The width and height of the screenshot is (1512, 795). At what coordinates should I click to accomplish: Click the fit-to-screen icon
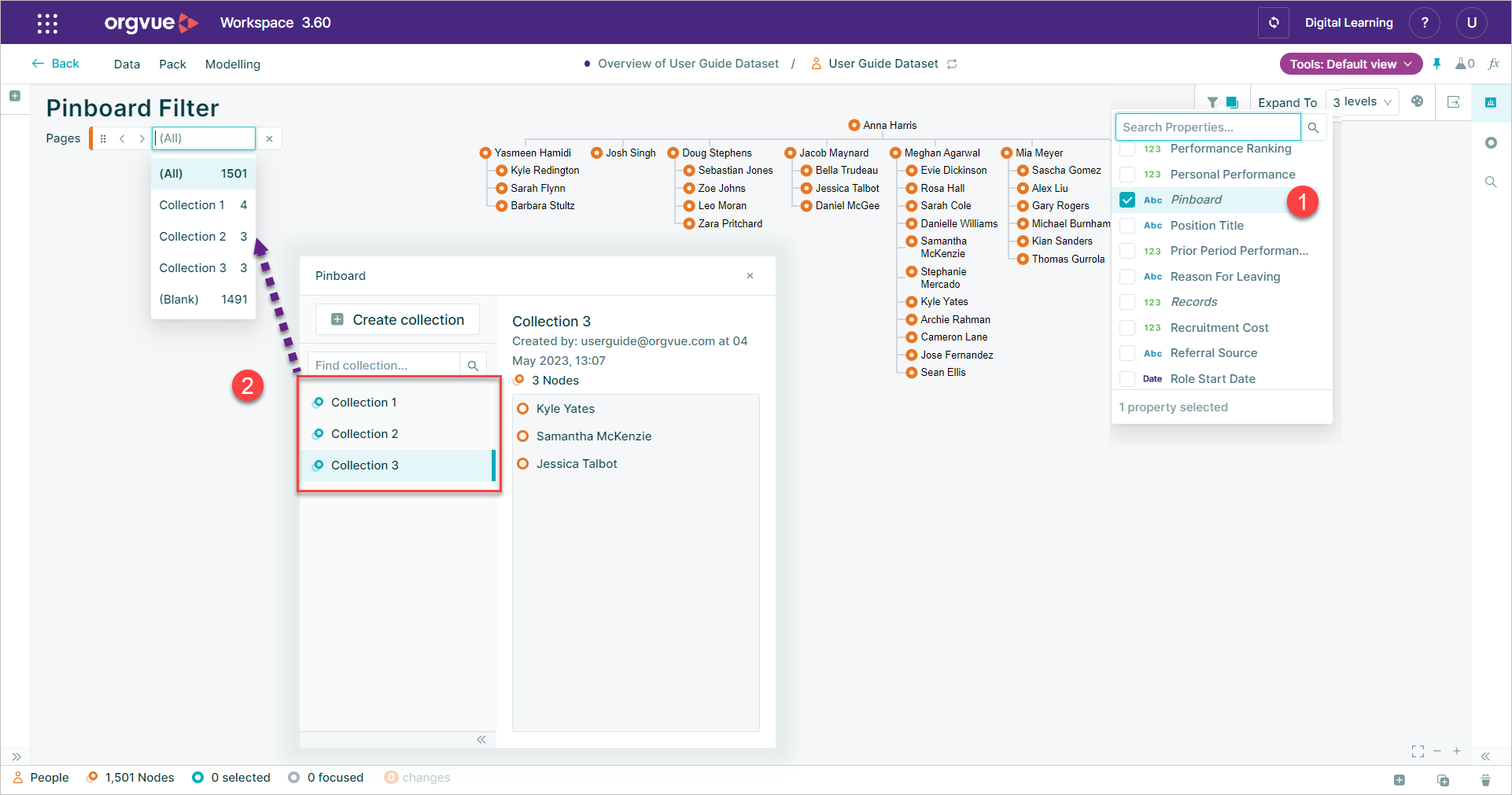1418,752
